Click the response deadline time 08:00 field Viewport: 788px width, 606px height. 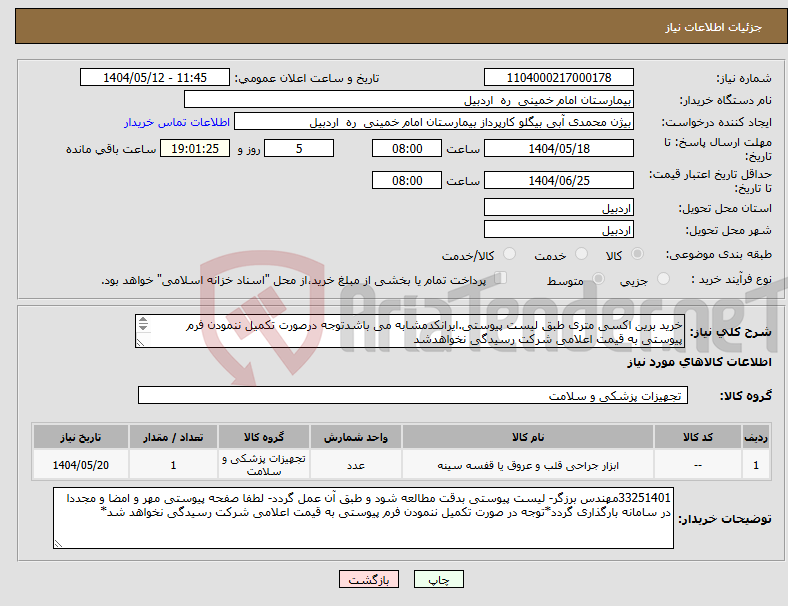point(407,148)
